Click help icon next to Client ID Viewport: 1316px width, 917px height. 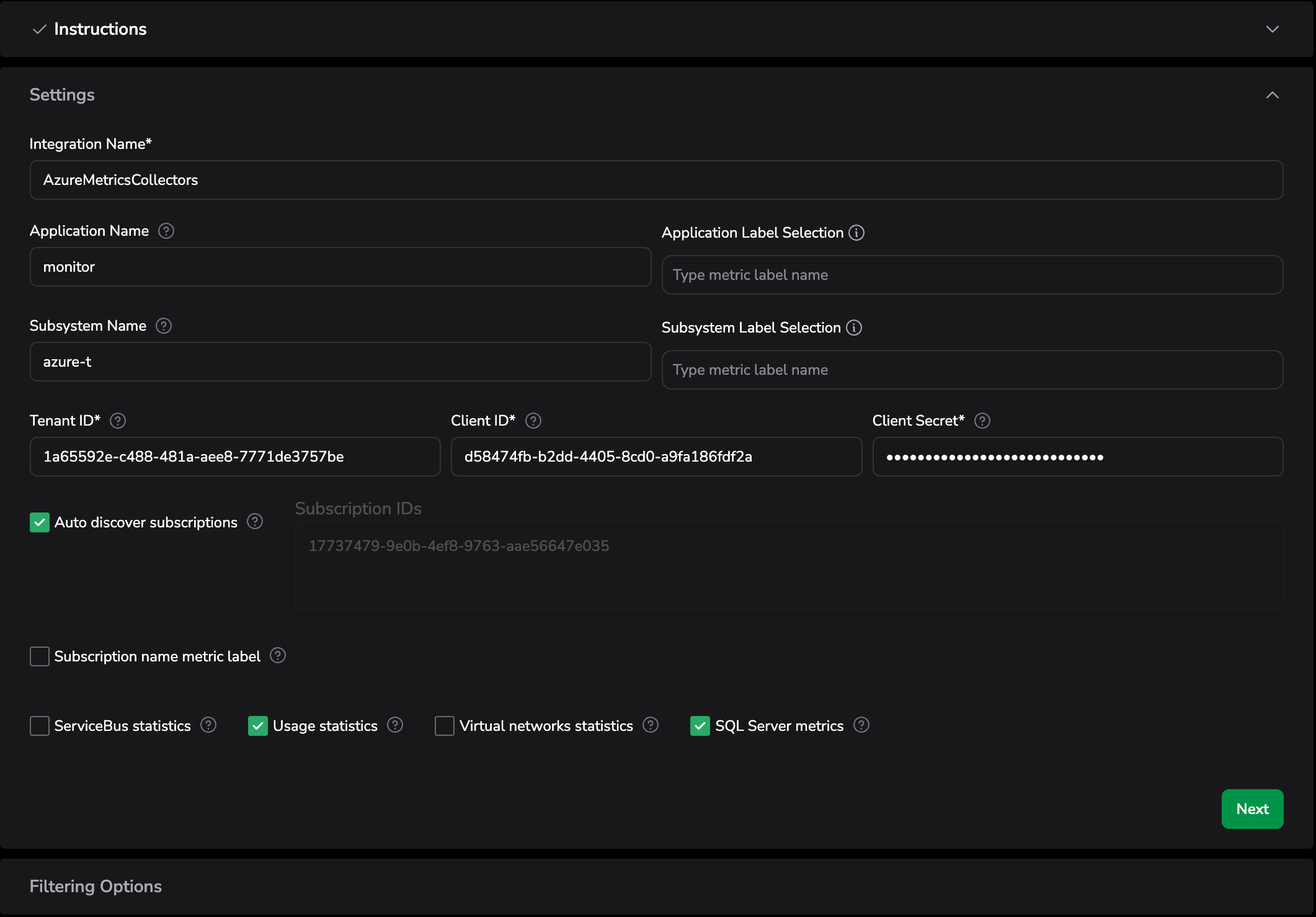coord(533,421)
